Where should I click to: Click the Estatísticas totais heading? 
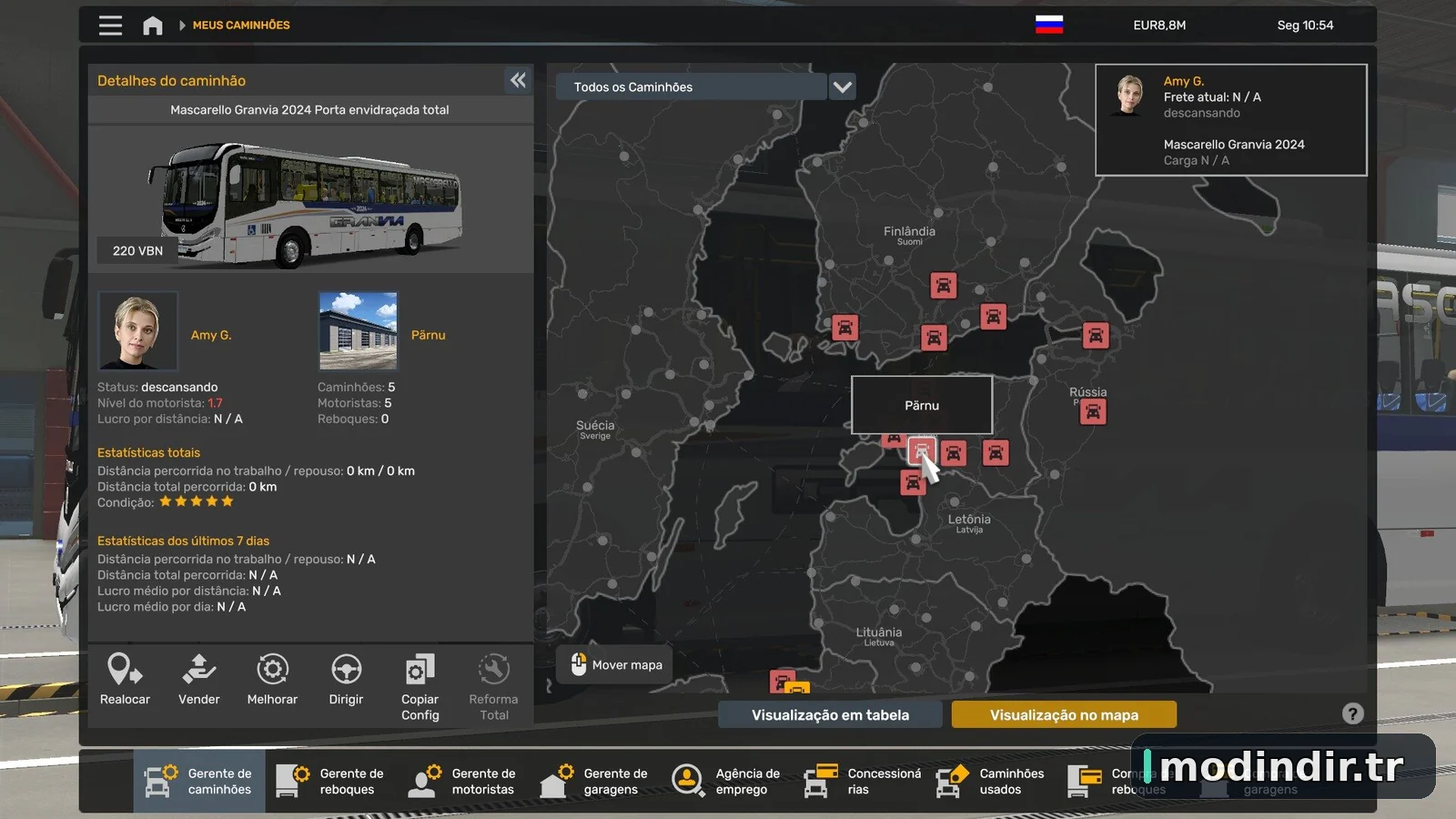pos(149,452)
